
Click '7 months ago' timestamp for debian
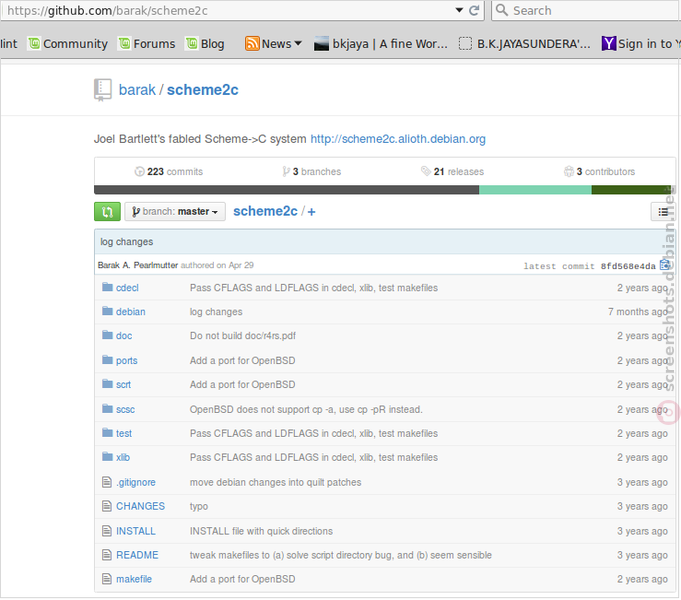638,312
